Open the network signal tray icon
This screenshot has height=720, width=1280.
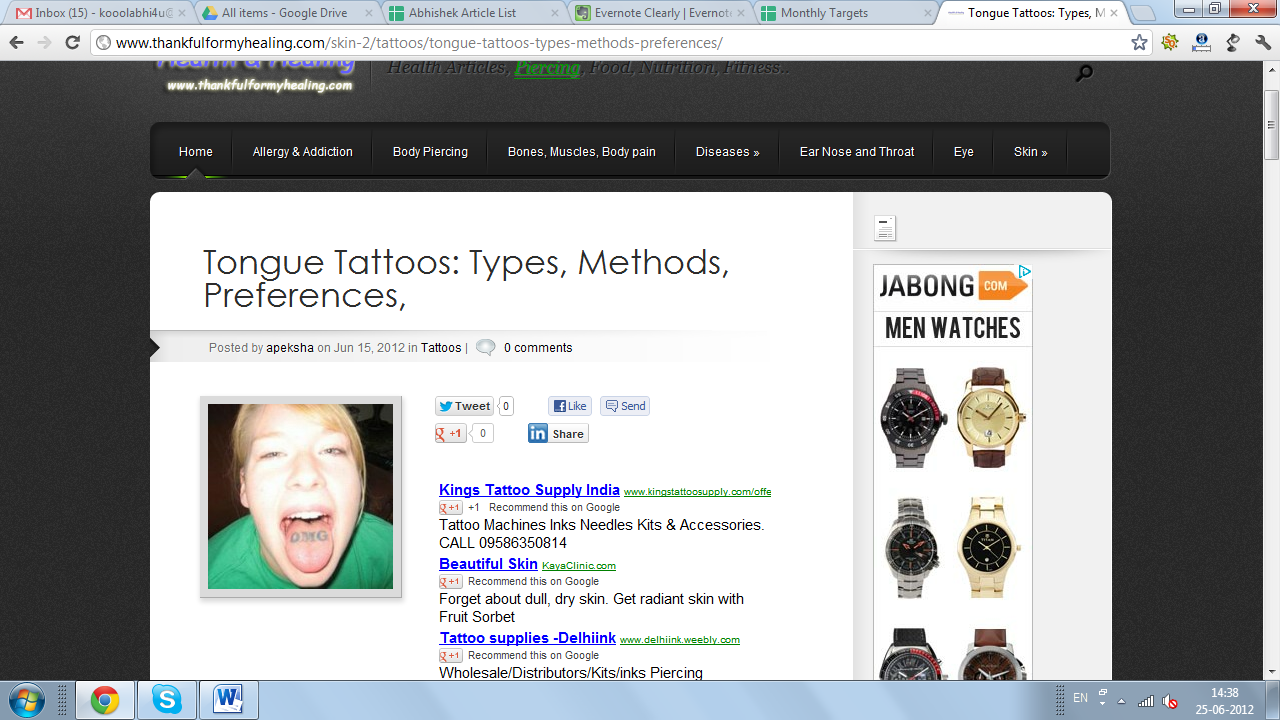1146,700
